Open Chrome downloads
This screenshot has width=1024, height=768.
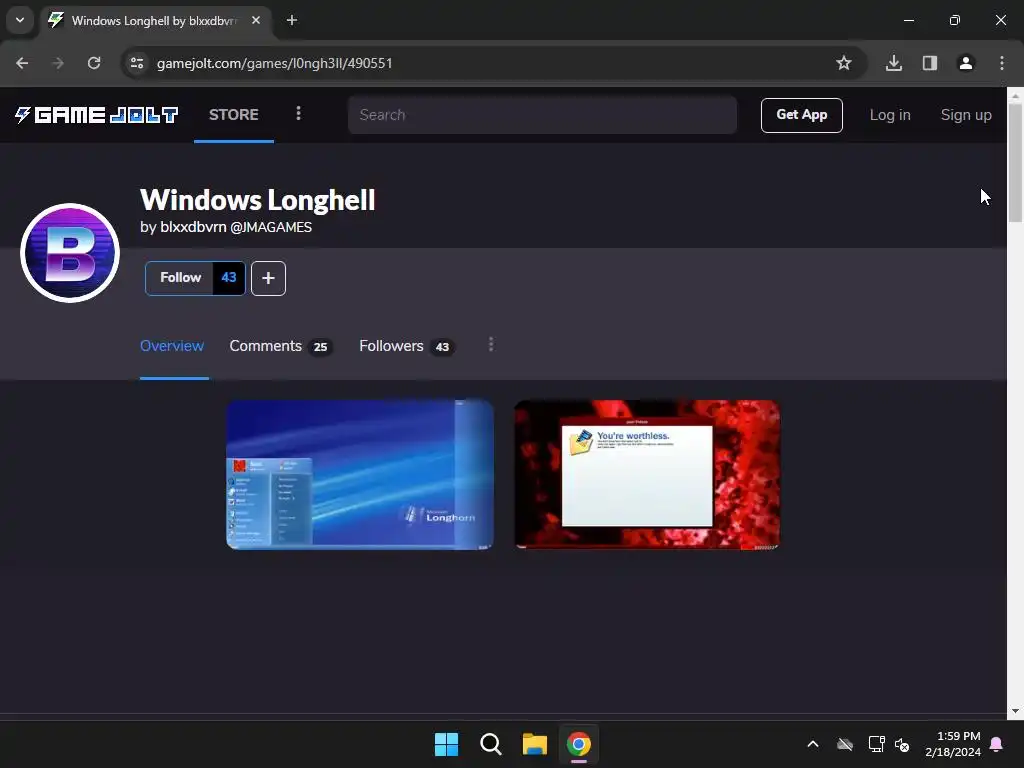(x=894, y=63)
